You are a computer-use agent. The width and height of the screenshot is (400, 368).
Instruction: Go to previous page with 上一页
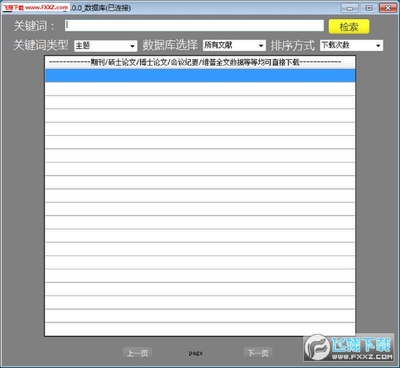tap(137, 353)
